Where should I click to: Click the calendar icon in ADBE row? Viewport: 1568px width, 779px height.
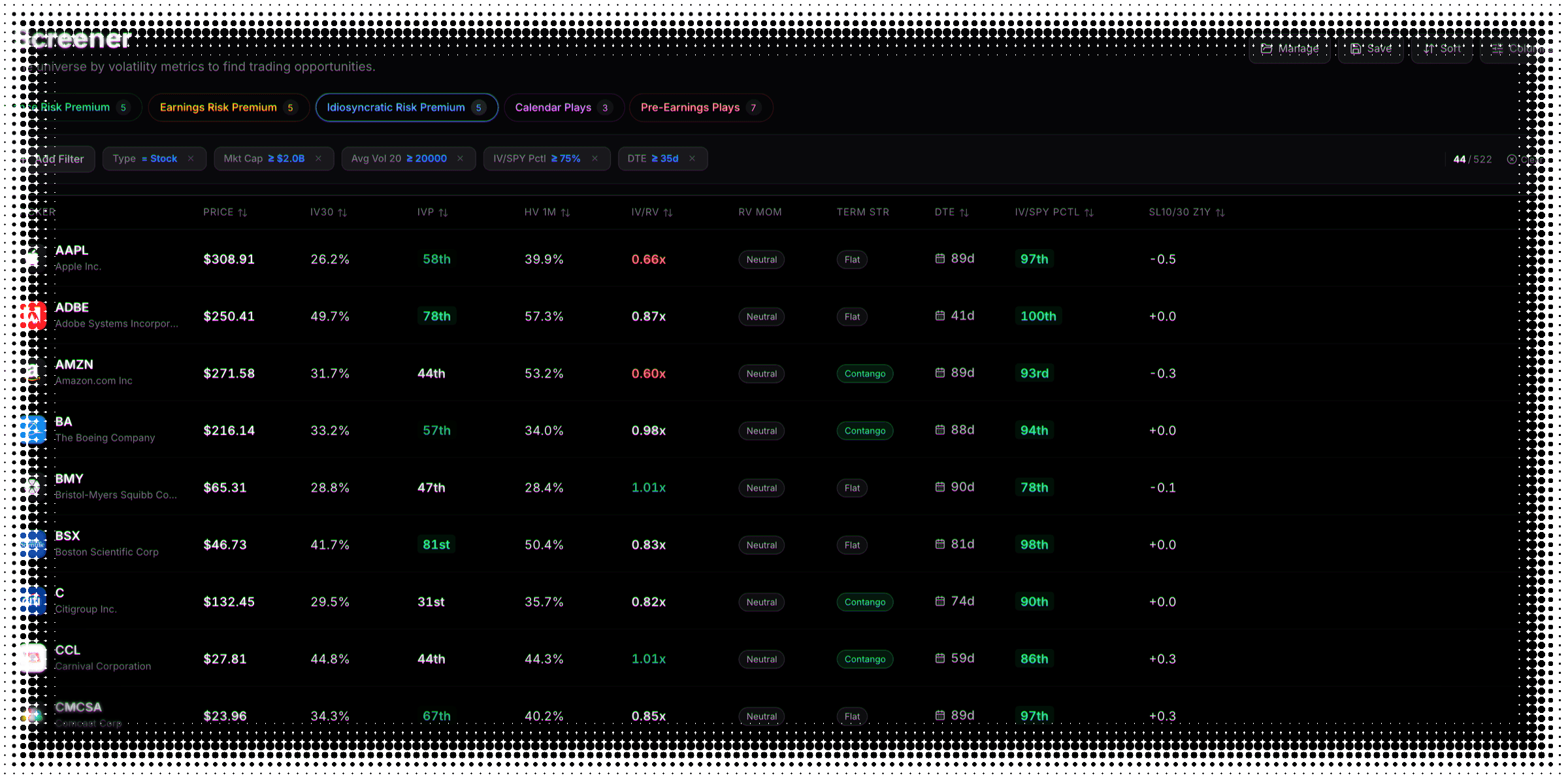point(940,316)
